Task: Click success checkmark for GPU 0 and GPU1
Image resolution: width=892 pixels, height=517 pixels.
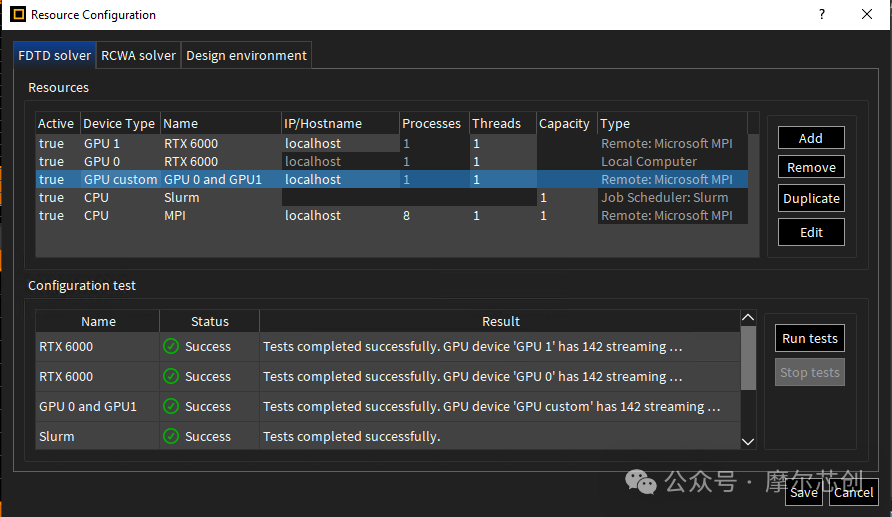Action: tap(171, 406)
